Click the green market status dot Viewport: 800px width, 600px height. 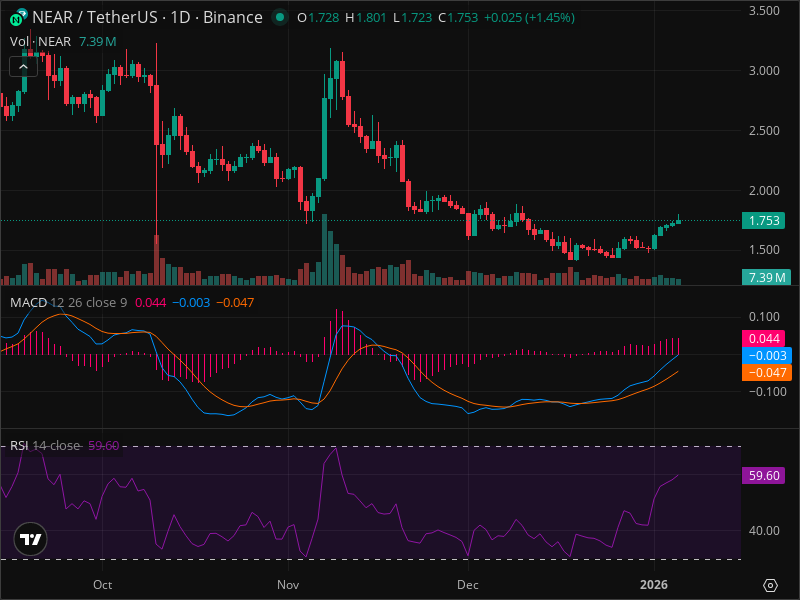(x=279, y=17)
